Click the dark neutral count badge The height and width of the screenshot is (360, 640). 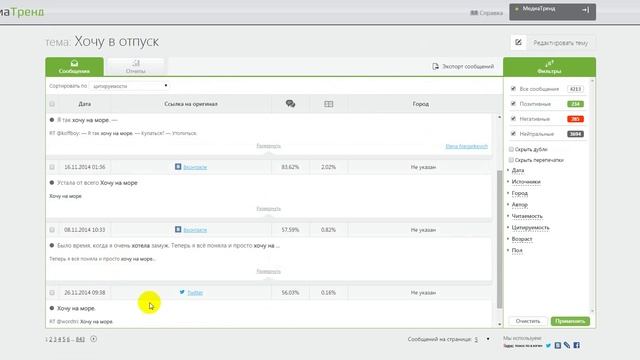576,134
